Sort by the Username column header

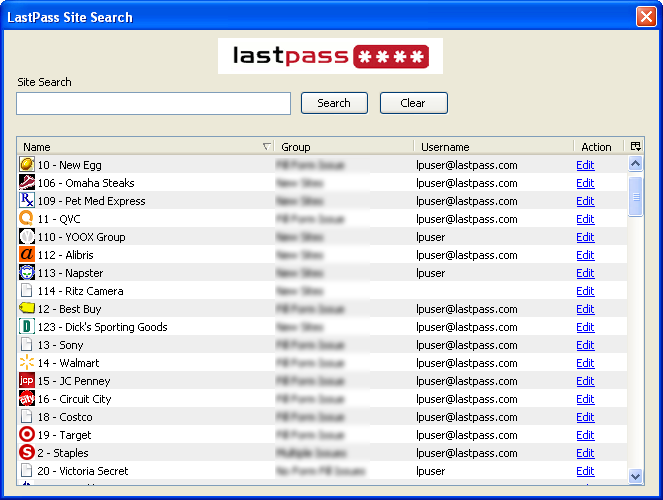(493, 147)
